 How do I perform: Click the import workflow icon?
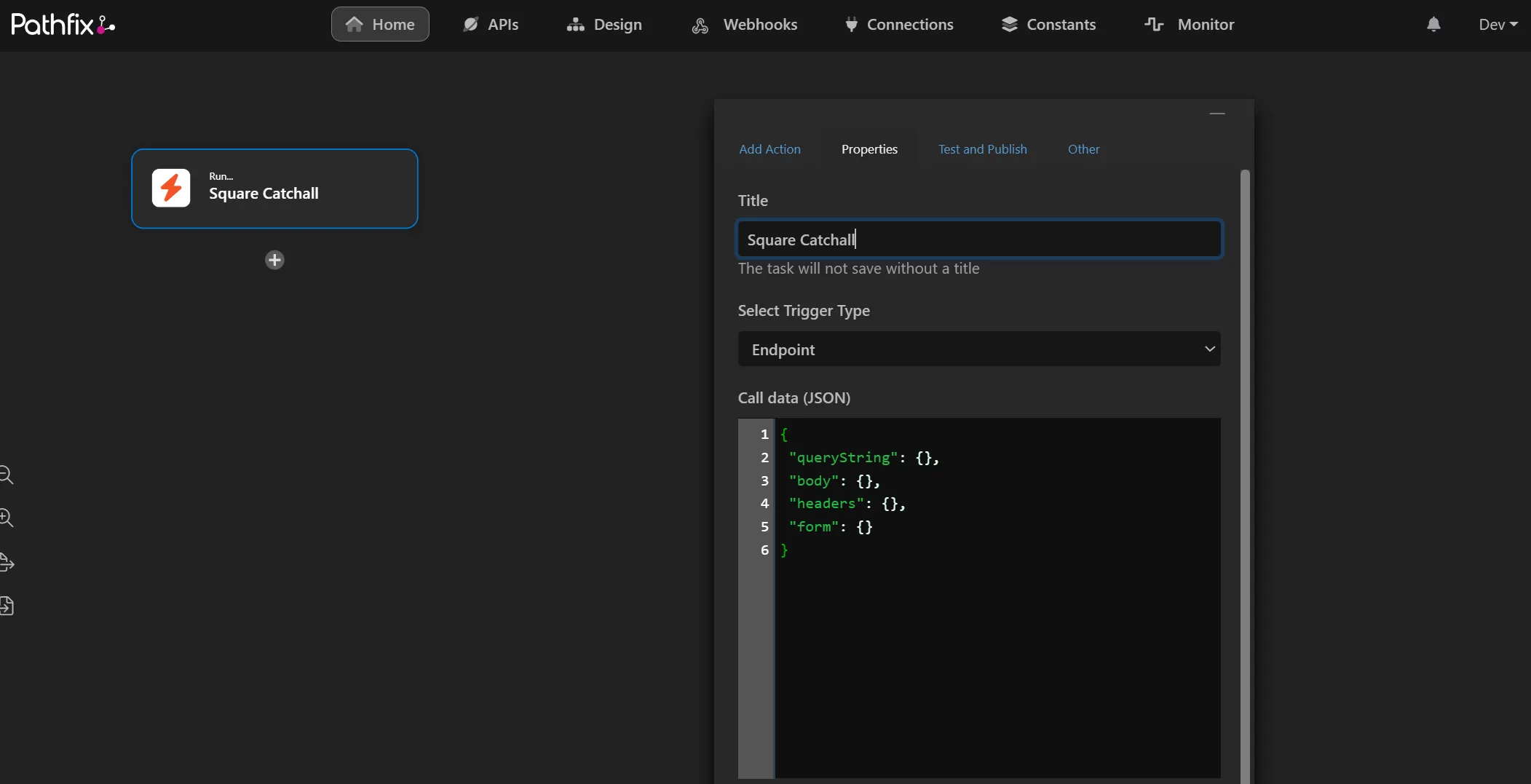(x=7, y=606)
